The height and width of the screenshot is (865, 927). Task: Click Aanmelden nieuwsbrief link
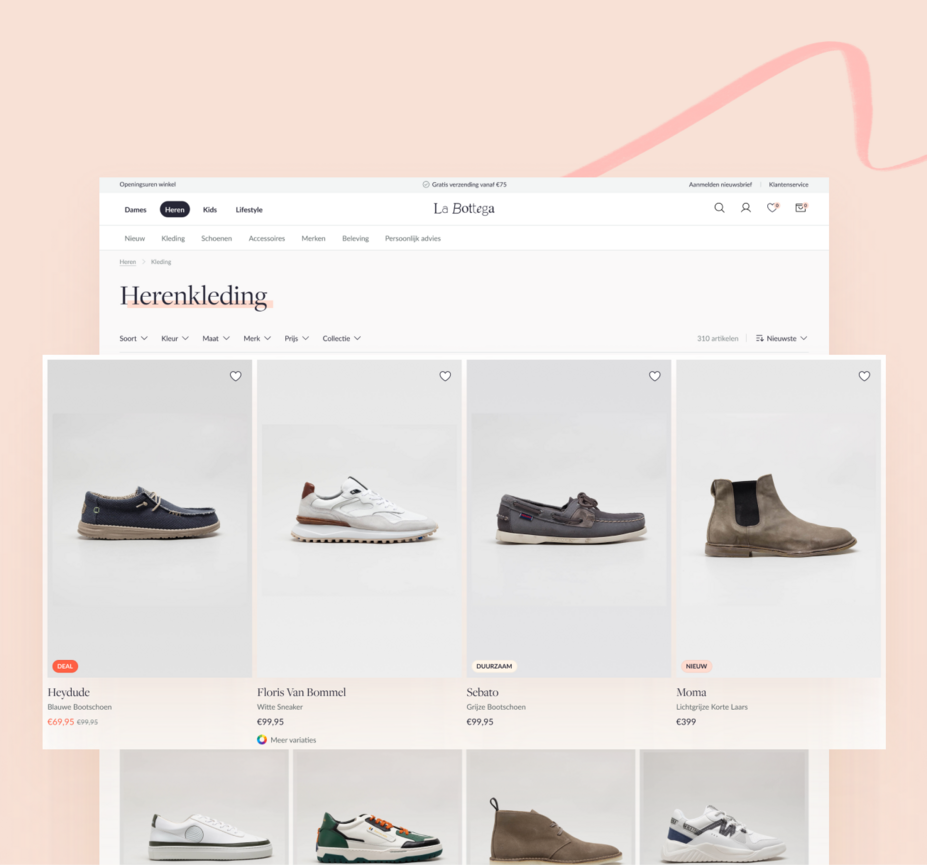pos(719,185)
